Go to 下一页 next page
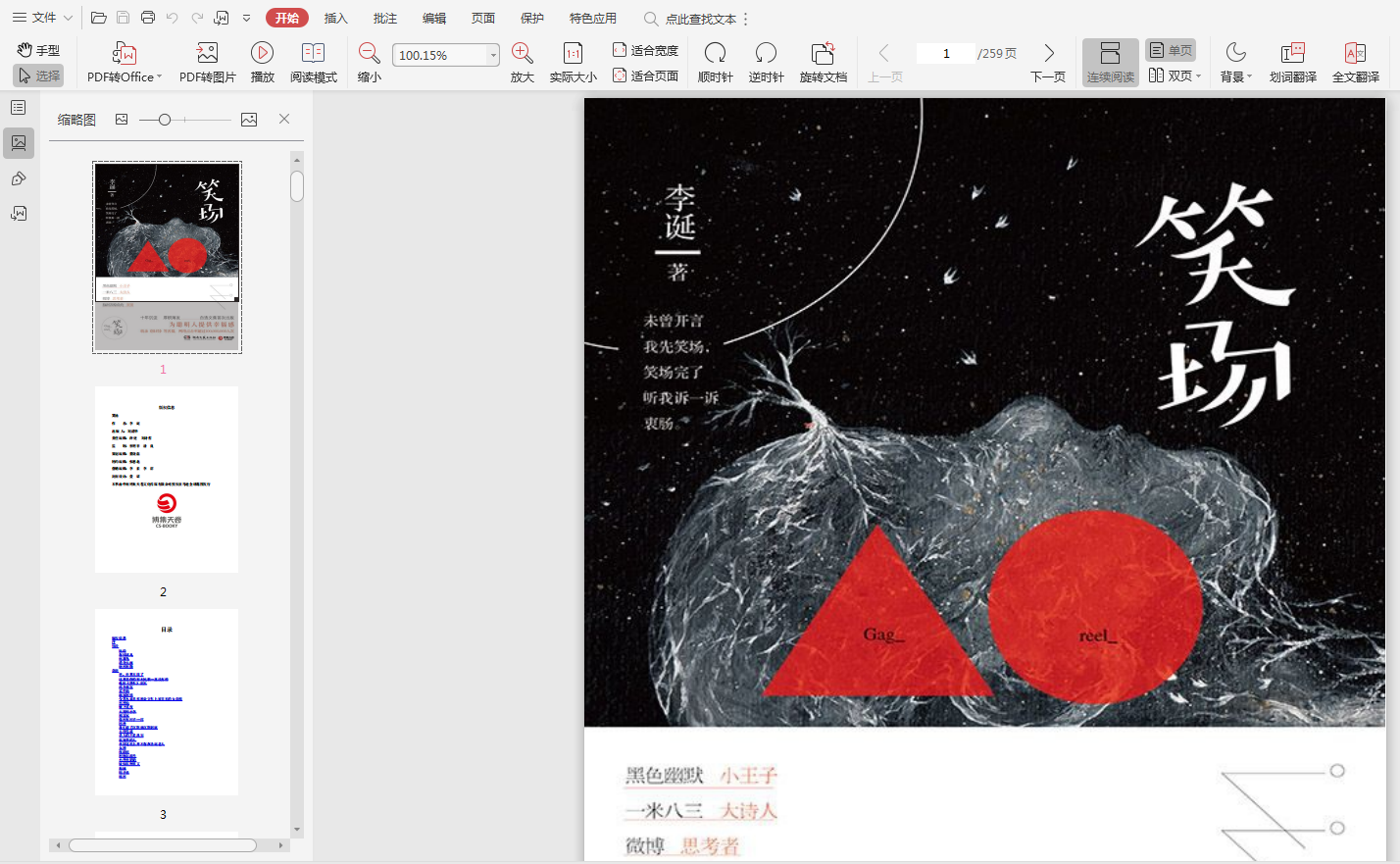The height and width of the screenshot is (864, 1400). (x=1048, y=64)
